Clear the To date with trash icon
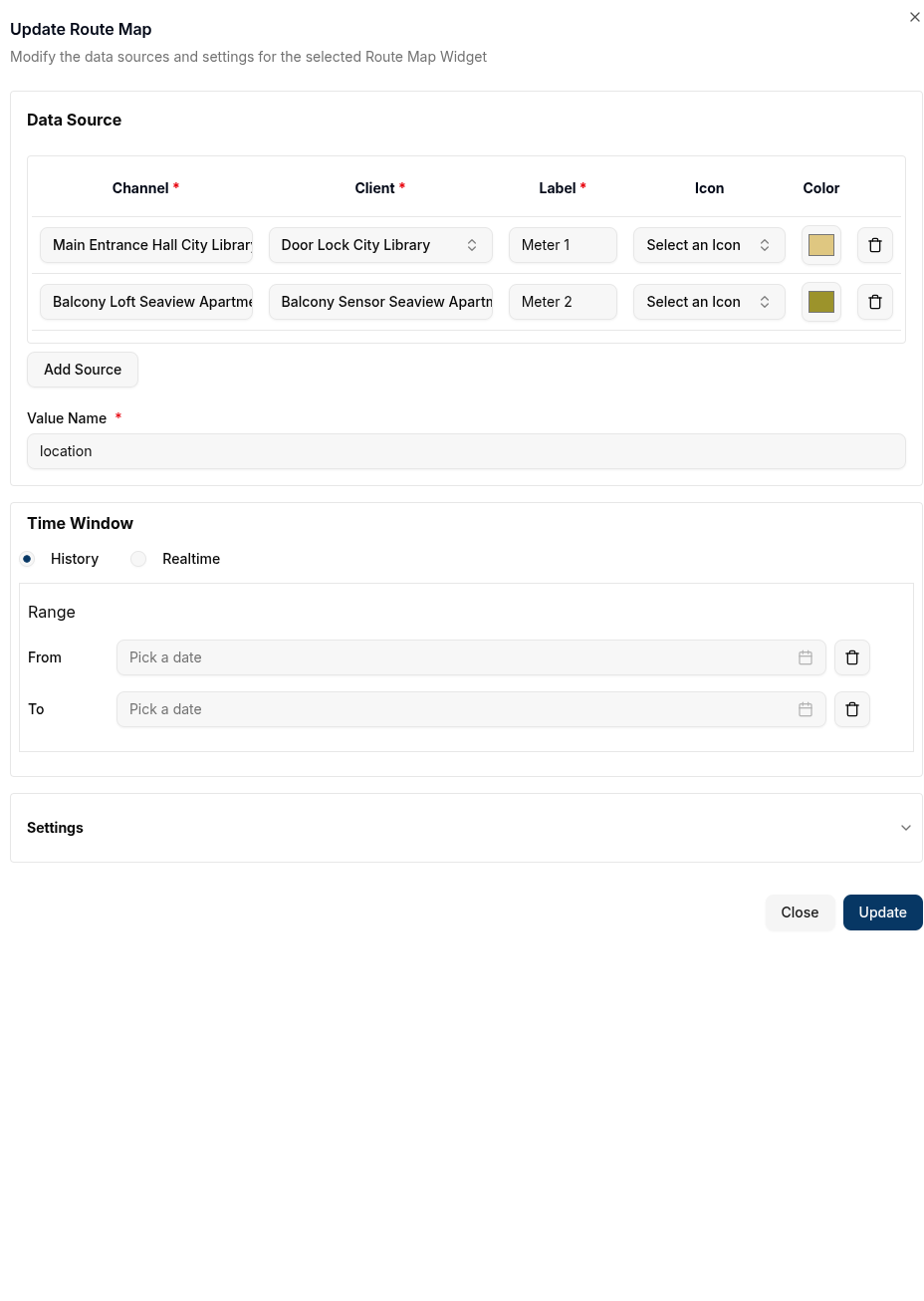 851,709
